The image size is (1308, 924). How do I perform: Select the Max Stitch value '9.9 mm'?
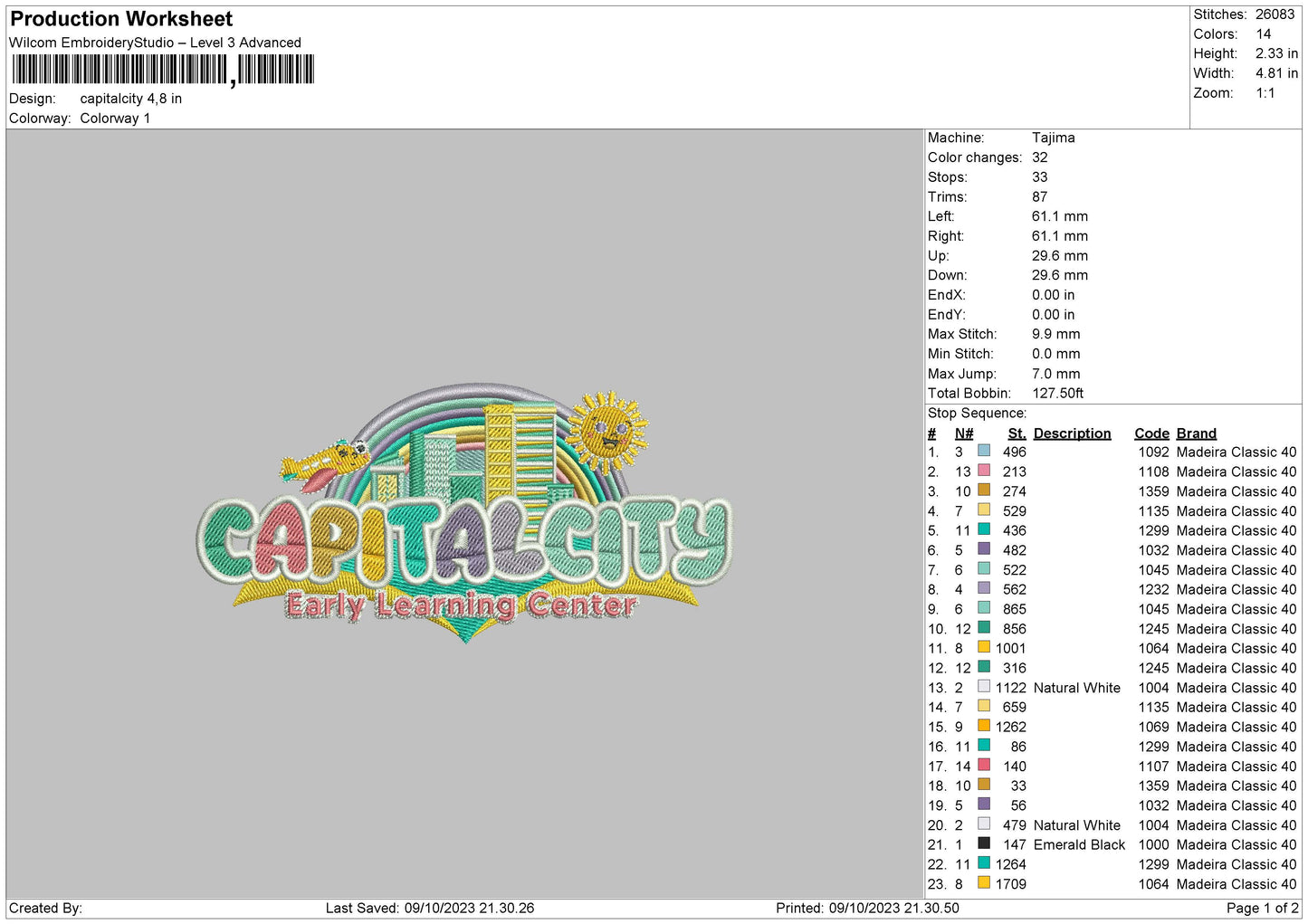[1056, 334]
